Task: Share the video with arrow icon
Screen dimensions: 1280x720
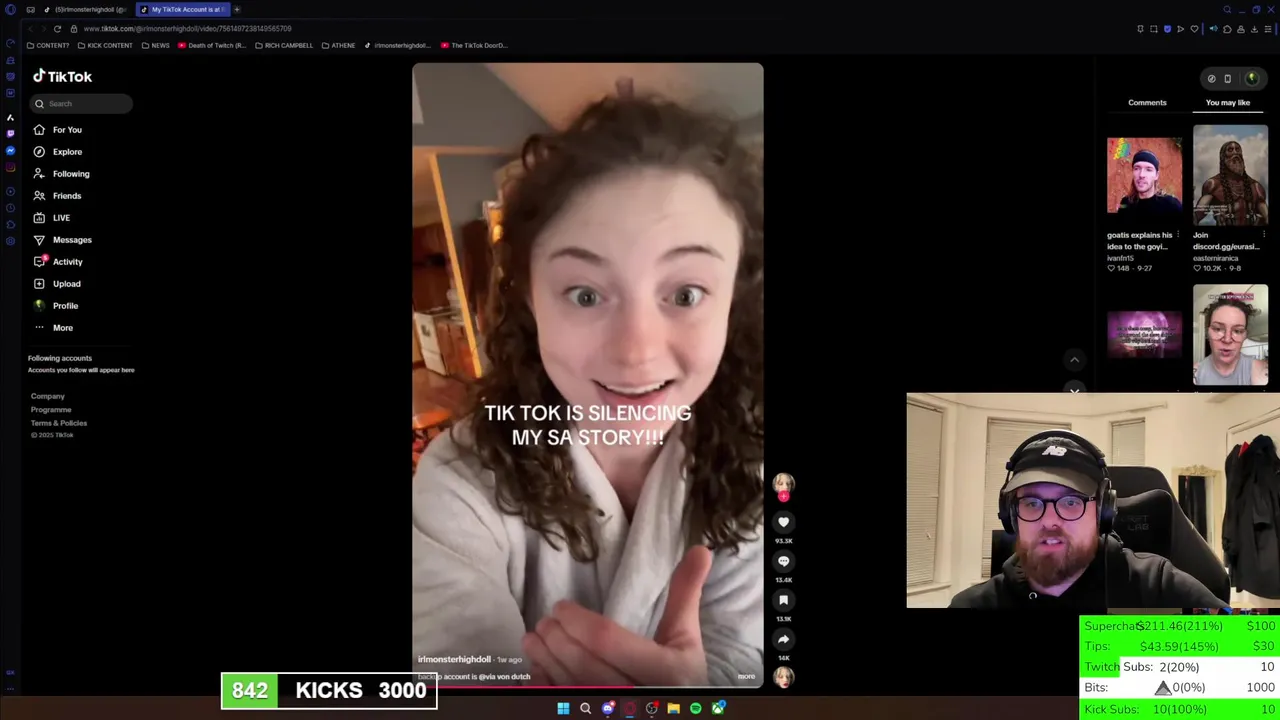Action: pyautogui.click(x=783, y=639)
